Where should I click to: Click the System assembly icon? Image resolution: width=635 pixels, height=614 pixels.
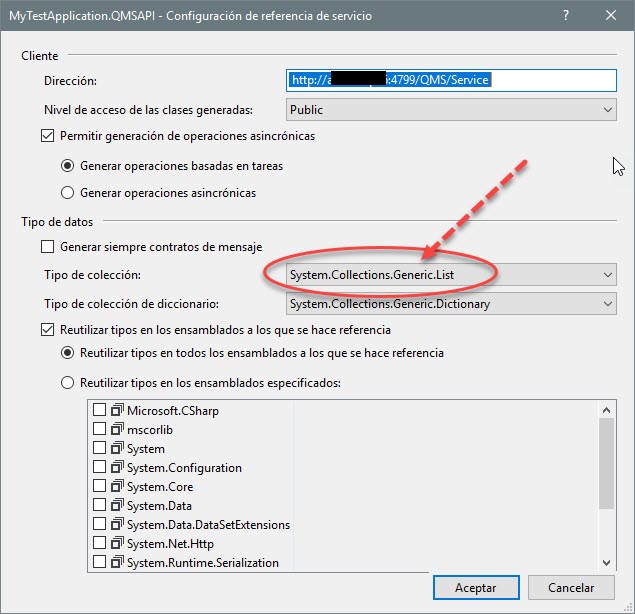click(x=117, y=448)
